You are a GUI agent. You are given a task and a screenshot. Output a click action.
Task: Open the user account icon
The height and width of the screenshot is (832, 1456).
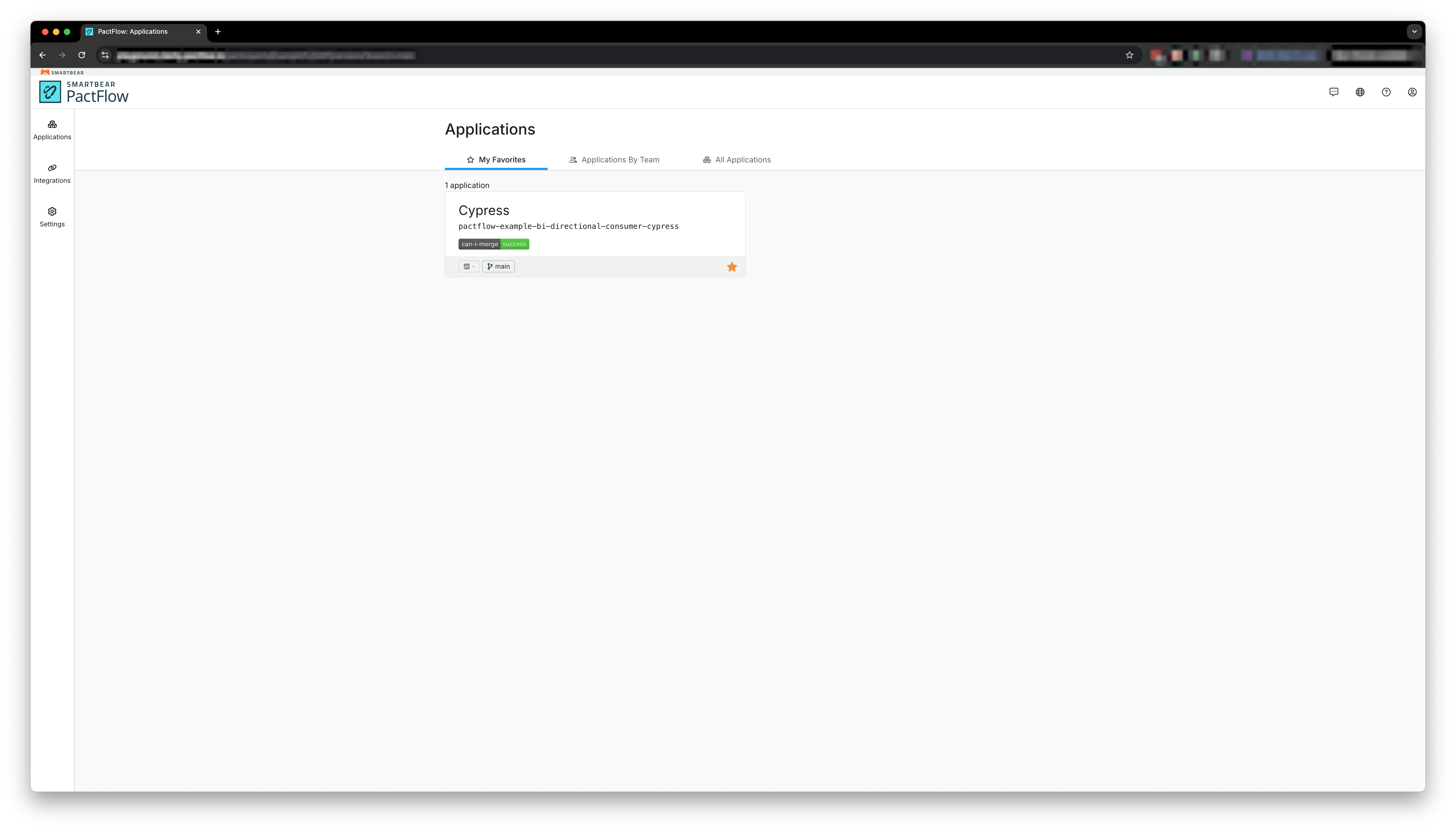1412,92
